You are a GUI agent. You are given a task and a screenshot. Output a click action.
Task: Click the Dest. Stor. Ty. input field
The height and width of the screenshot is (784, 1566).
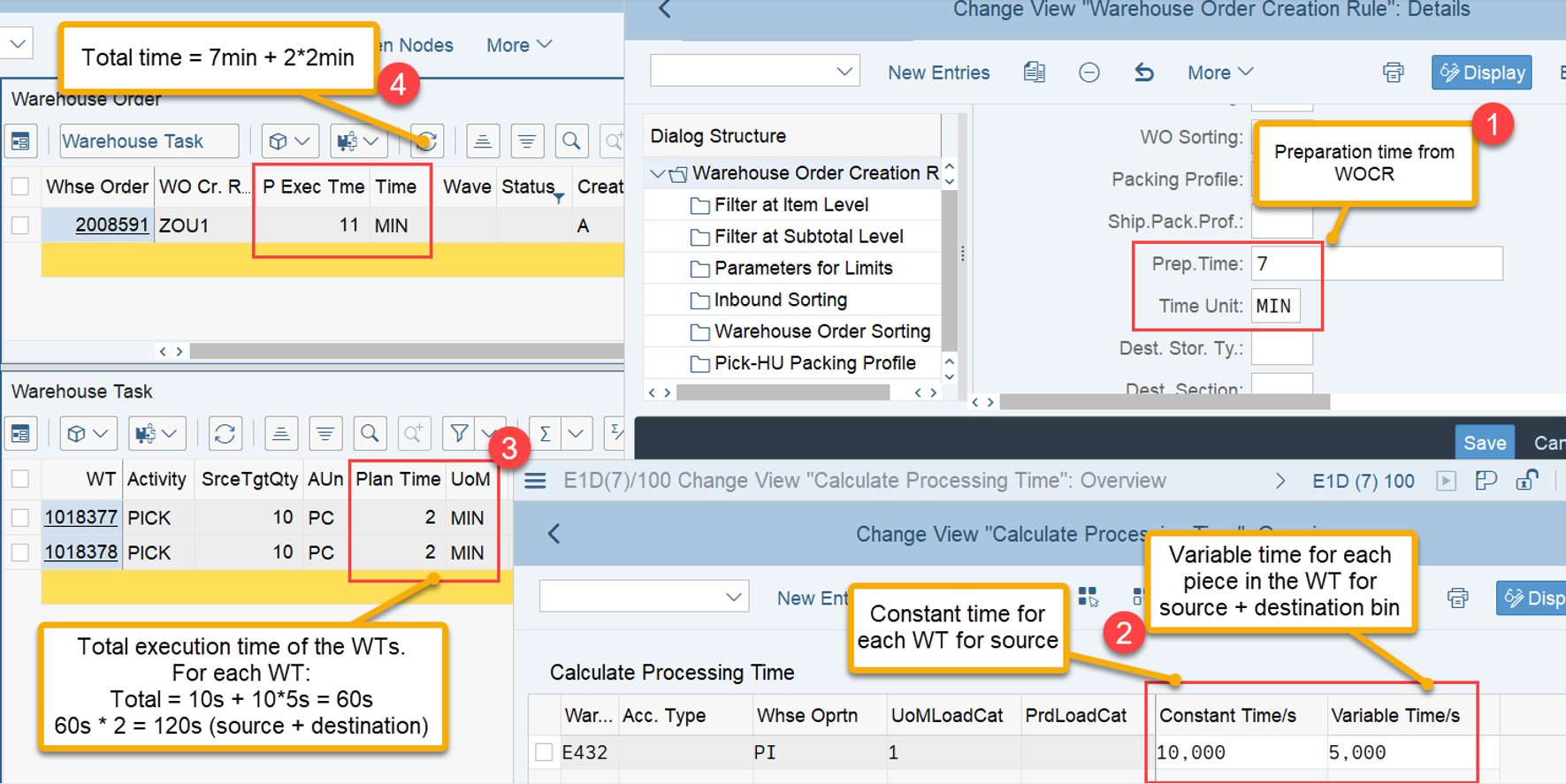pos(1281,348)
